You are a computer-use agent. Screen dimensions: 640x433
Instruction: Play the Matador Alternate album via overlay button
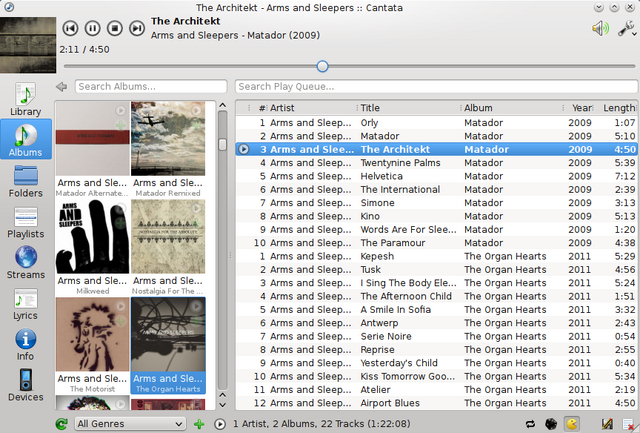pos(120,110)
